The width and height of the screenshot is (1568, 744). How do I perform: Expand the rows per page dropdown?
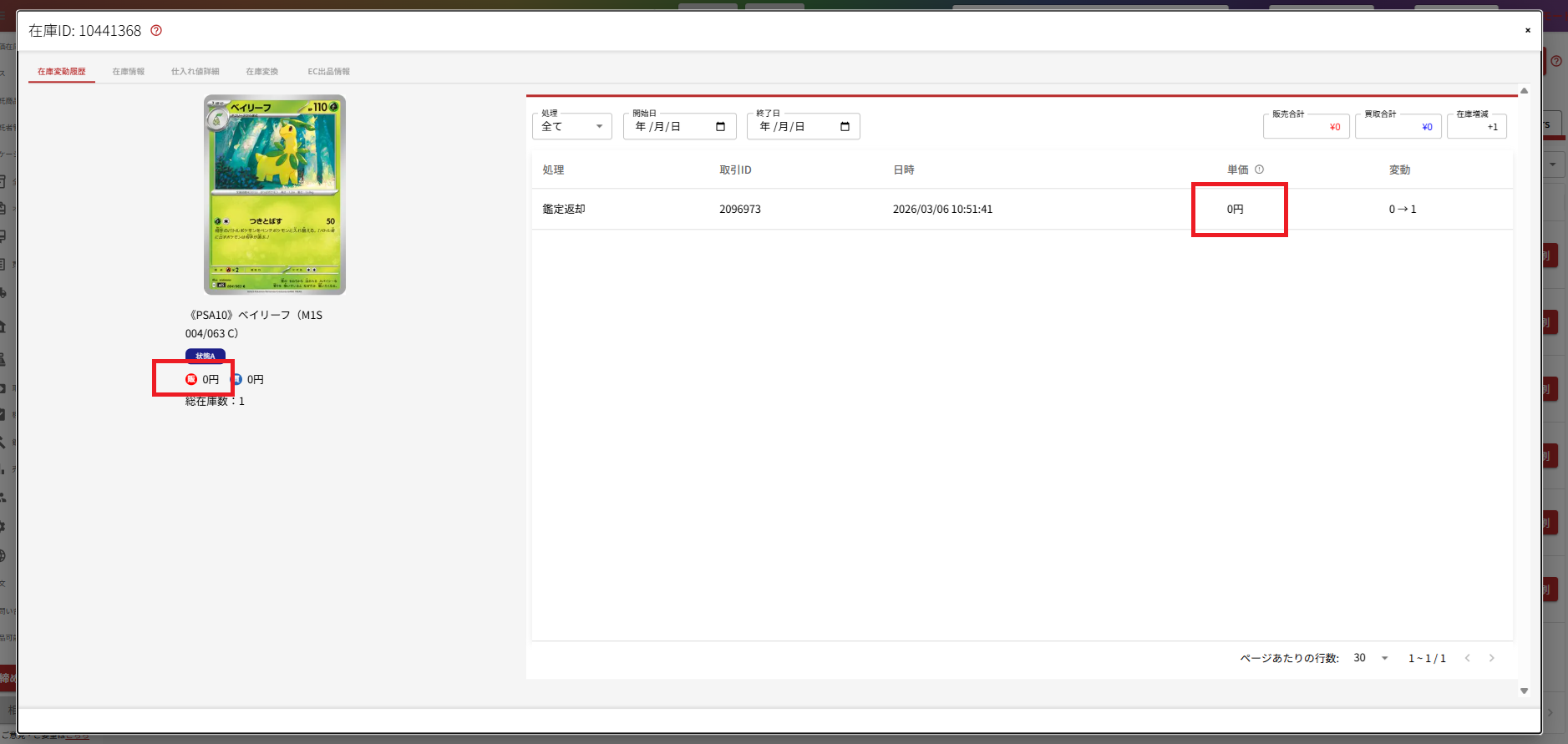click(1371, 658)
